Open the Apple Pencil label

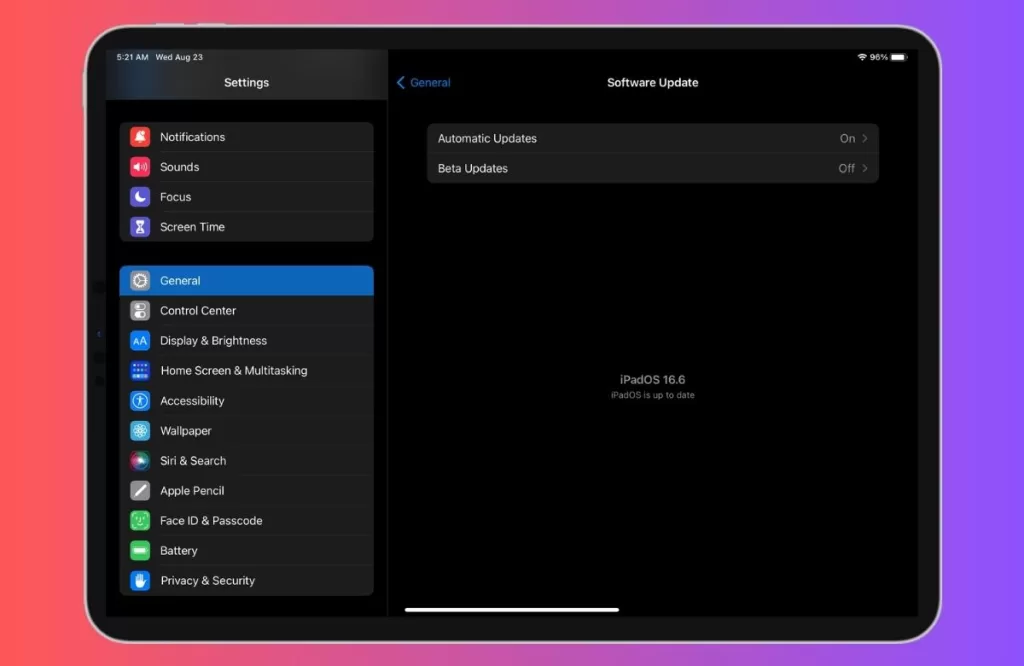point(192,491)
